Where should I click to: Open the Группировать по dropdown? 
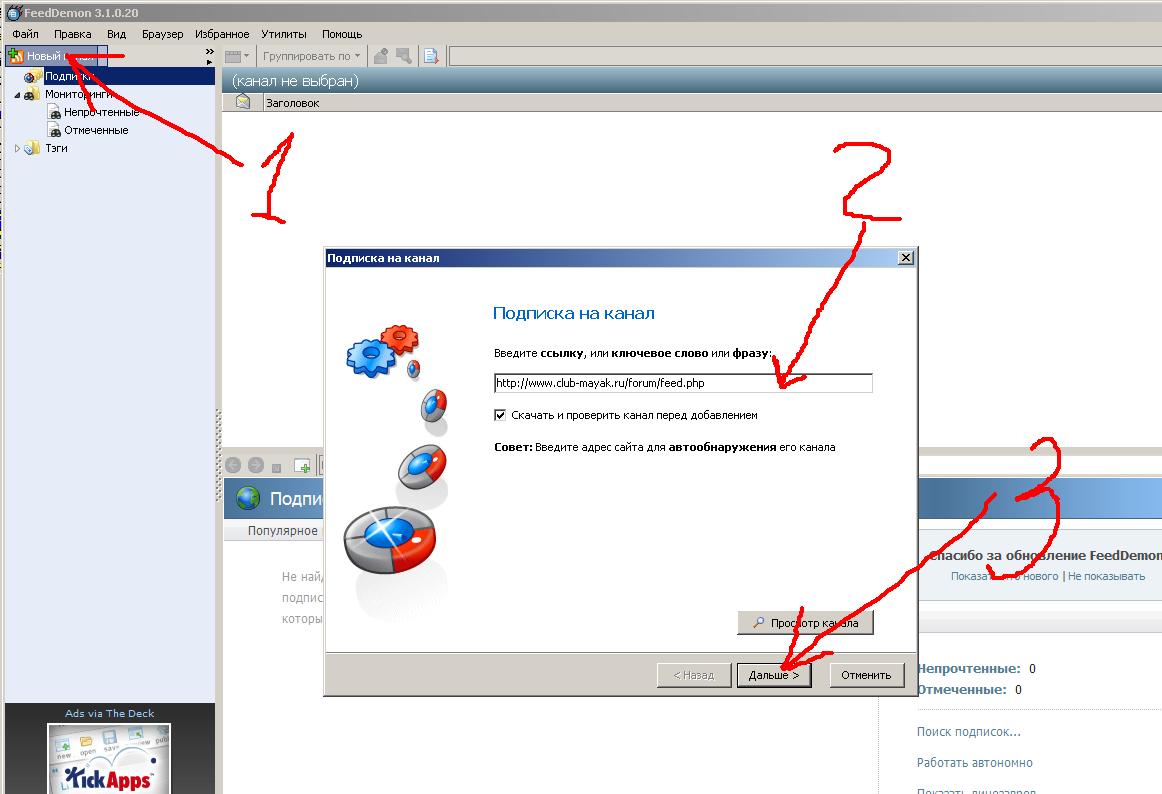click(311, 56)
